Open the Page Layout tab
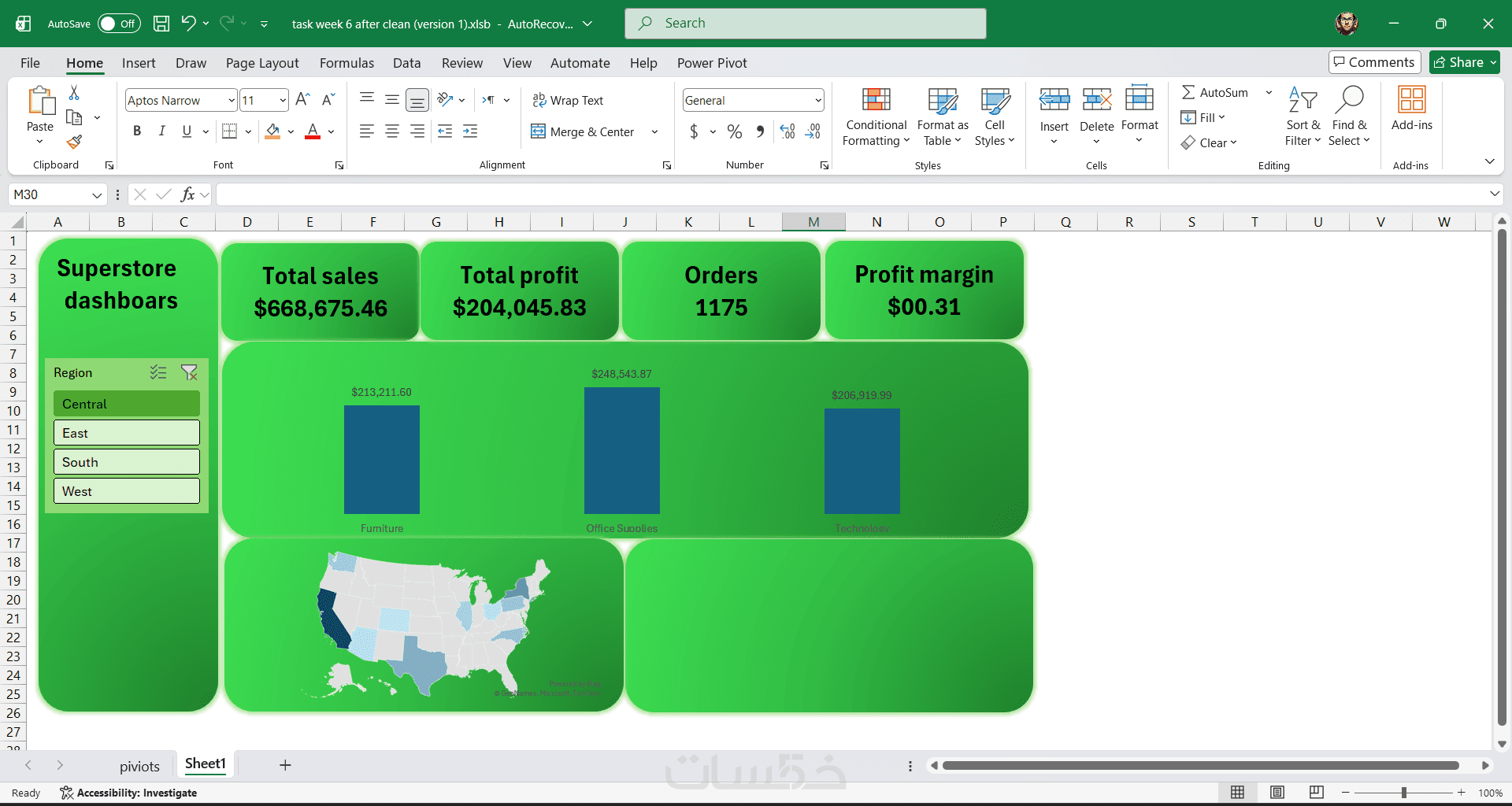 coord(262,63)
